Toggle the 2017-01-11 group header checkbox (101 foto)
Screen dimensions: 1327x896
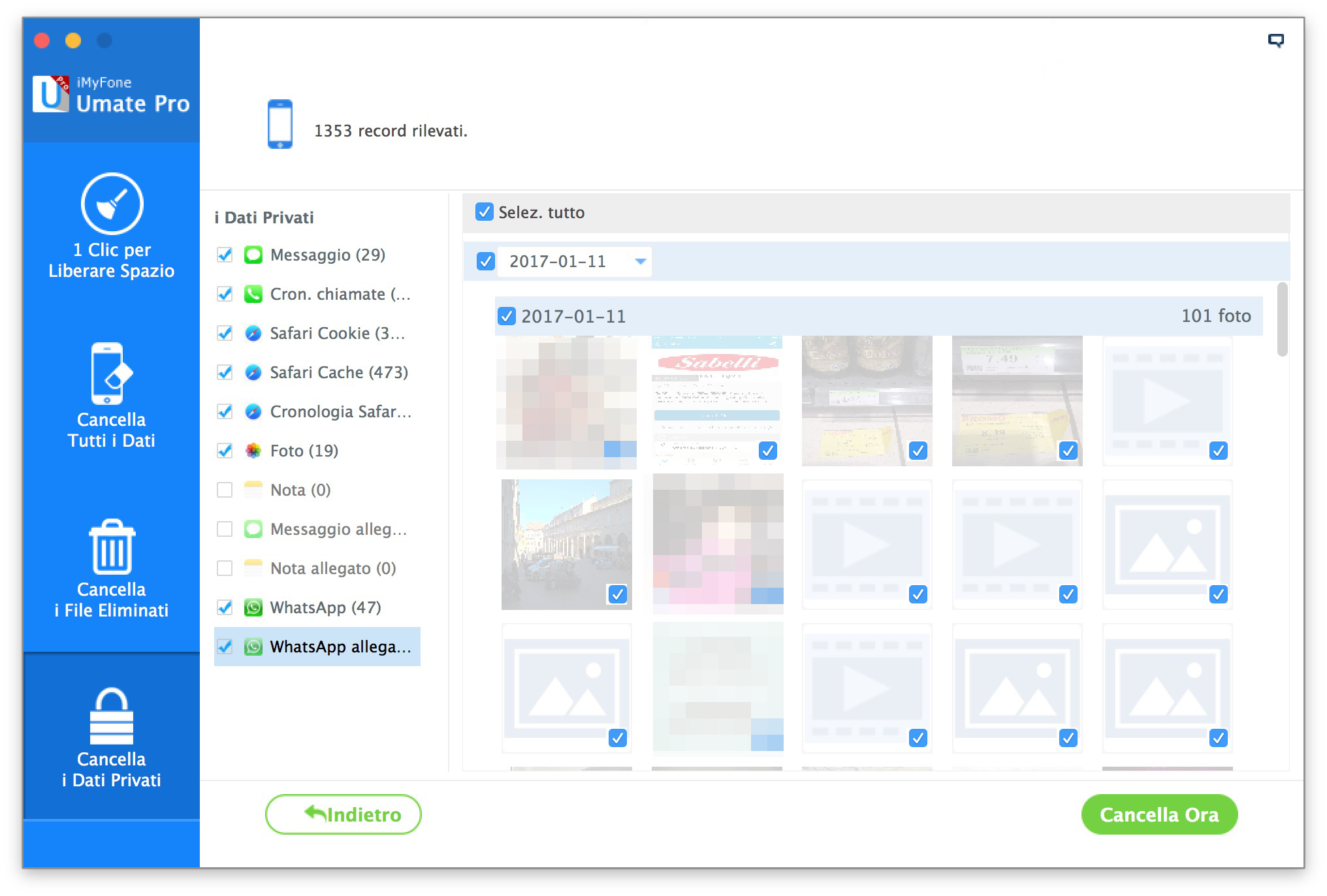506,316
